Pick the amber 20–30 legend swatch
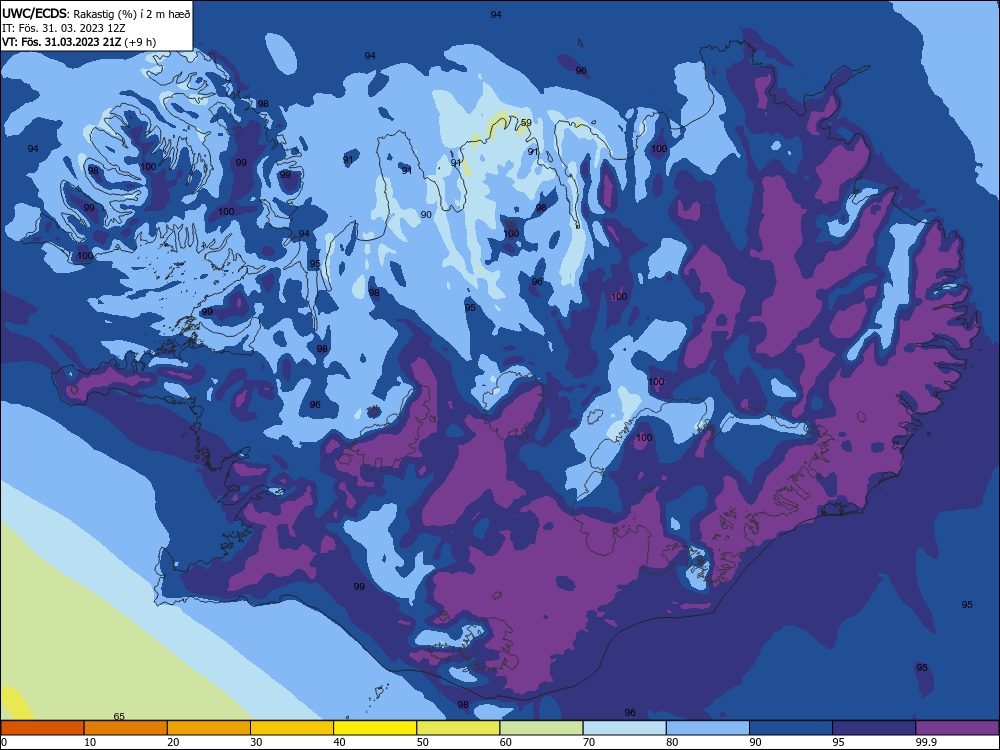The height and width of the screenshot is (750, 1000). 209,728
